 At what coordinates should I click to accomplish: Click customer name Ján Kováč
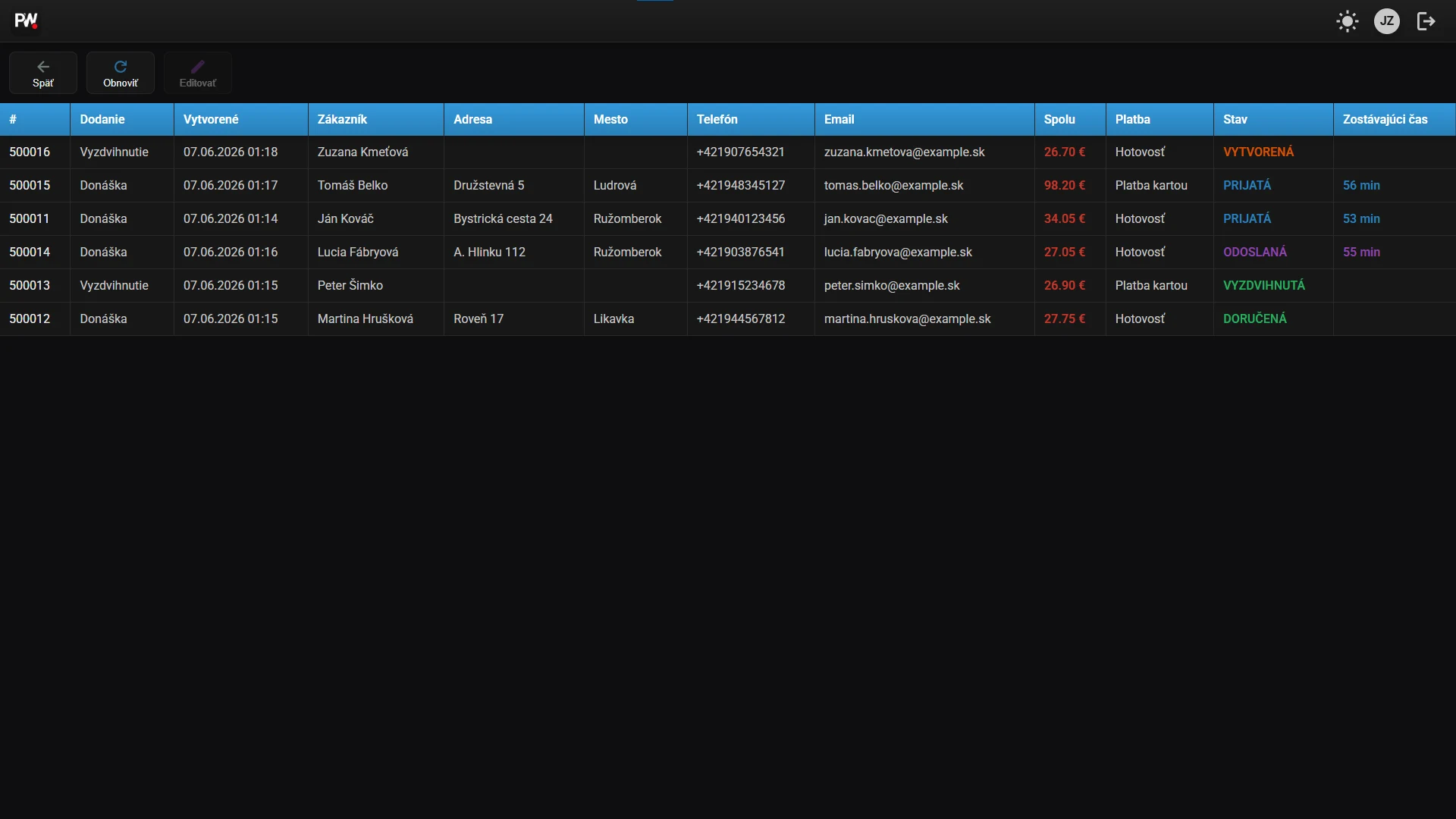pyautogui.click(x=346, y=218)
